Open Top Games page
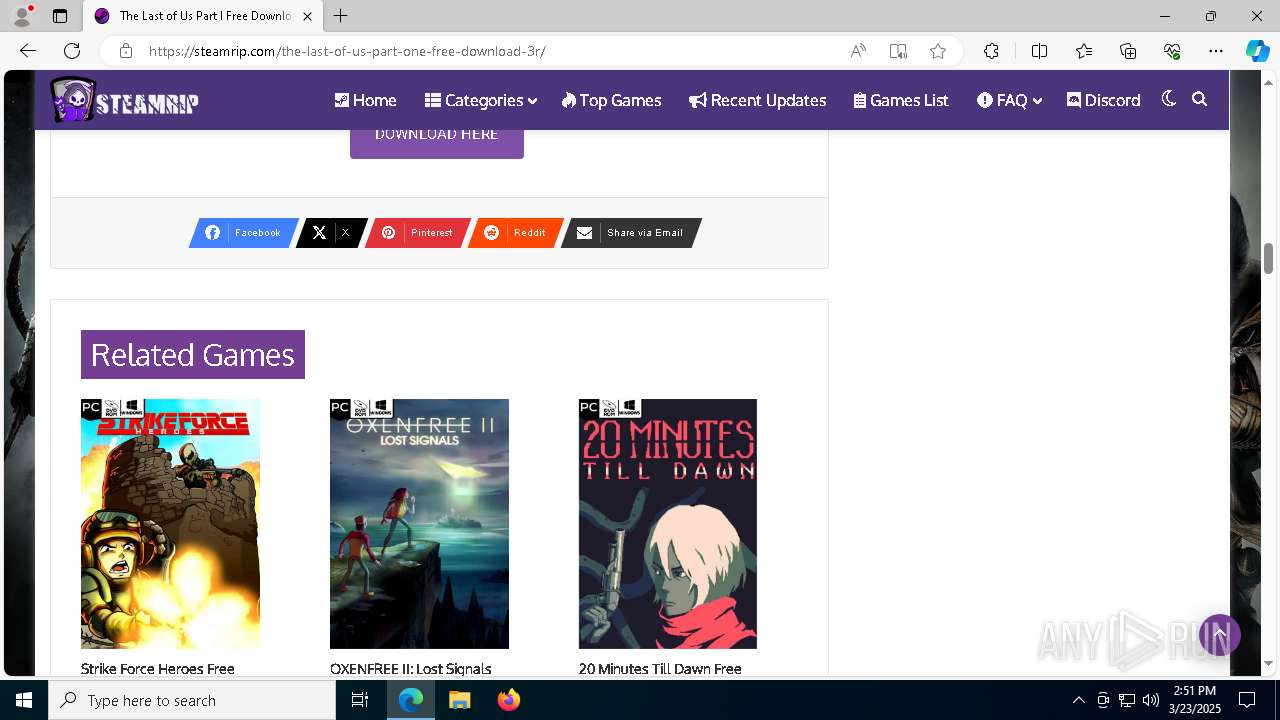Screen dimensions: 1280x720 click(x=611, y=100)
